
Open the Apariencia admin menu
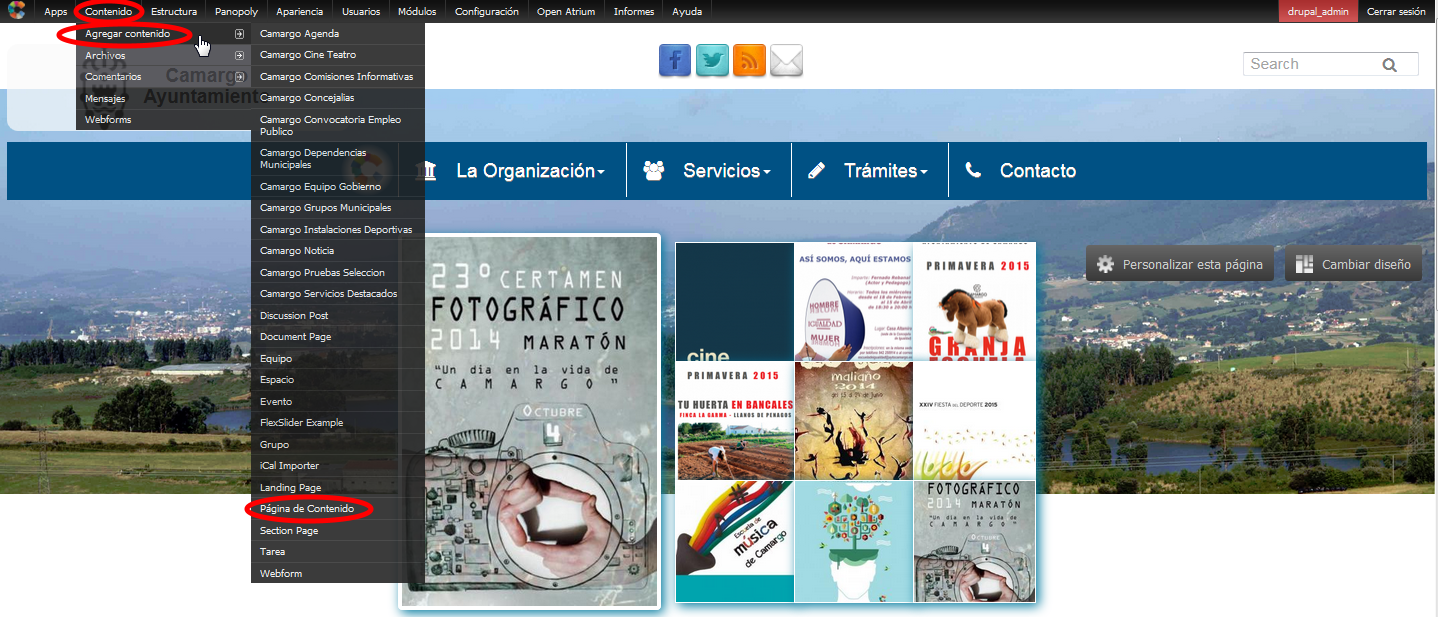300,12
